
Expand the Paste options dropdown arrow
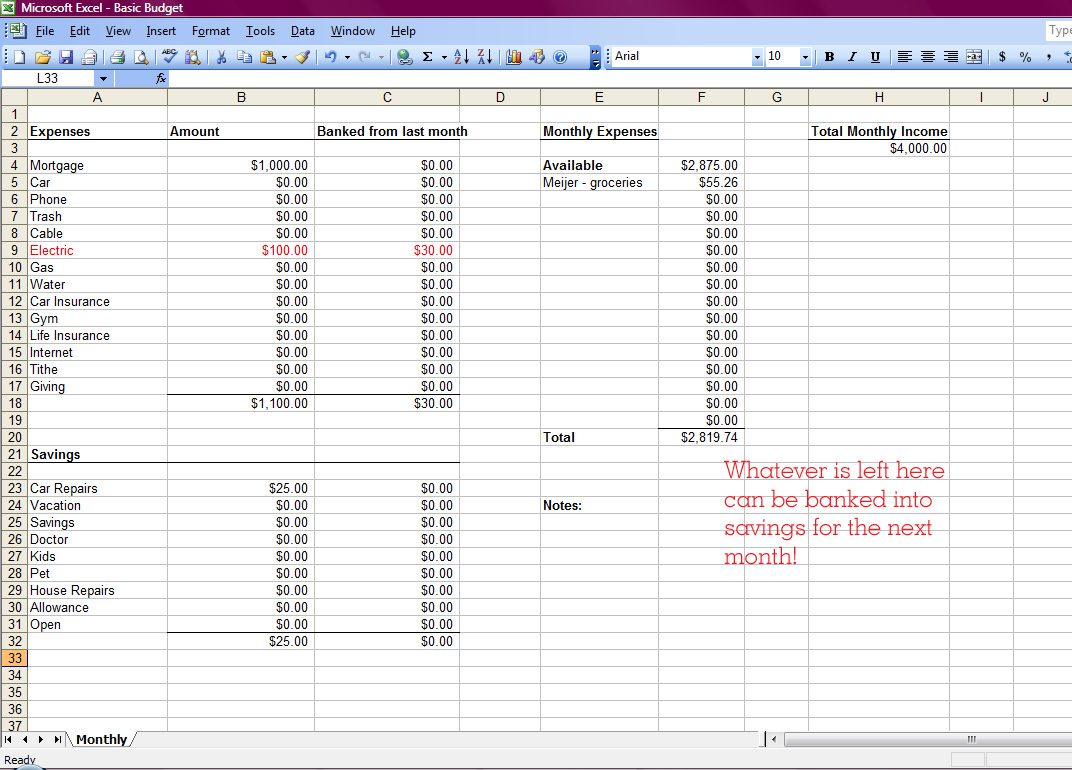(285, 56)
